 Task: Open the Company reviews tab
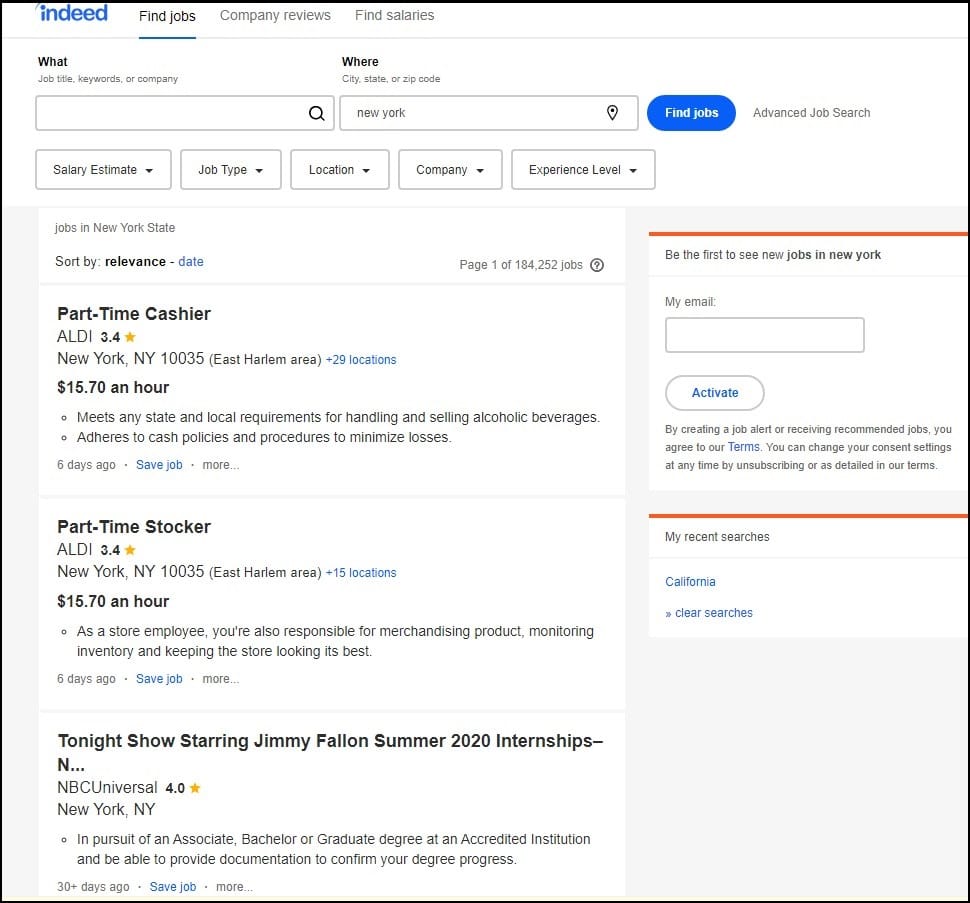(275, 15)
